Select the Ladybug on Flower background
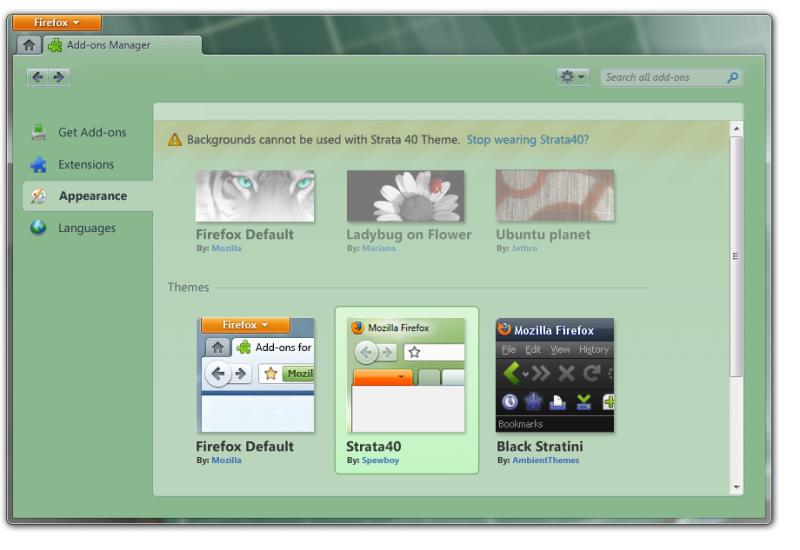800x550 pixels. coord(405,196)
